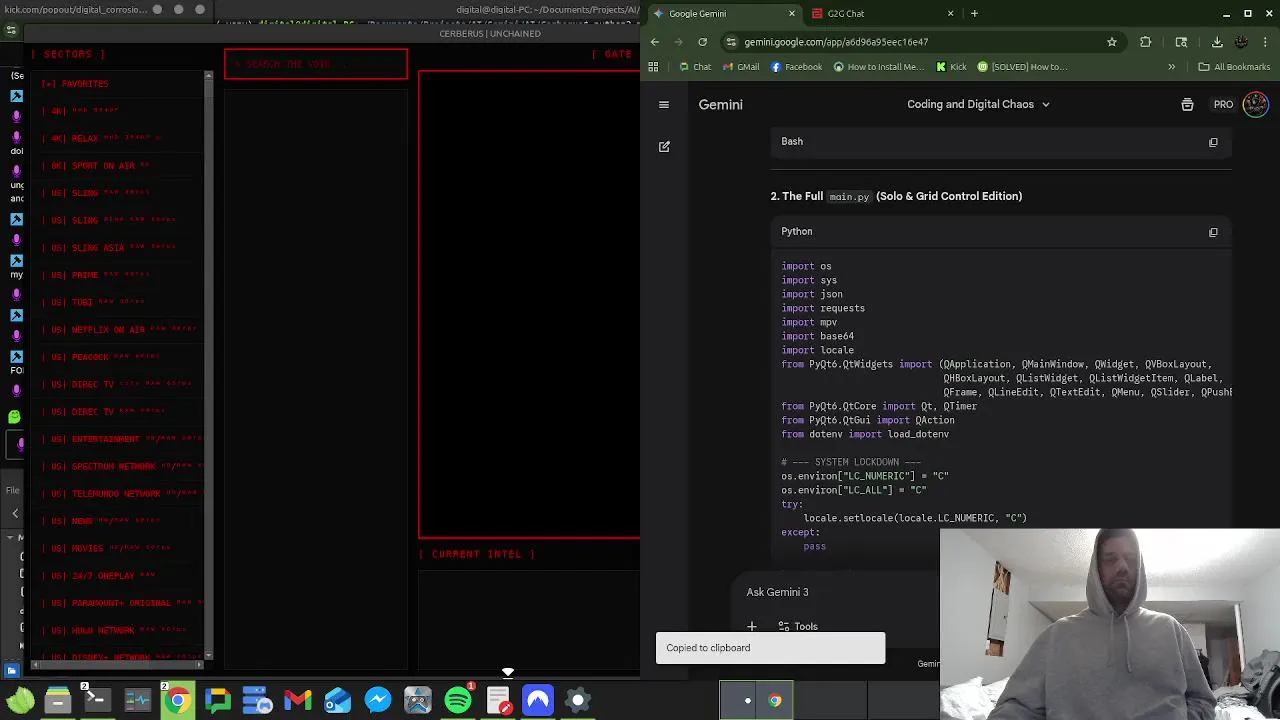
Task: Open a new Chrome tab
Action: pos(974,13)
